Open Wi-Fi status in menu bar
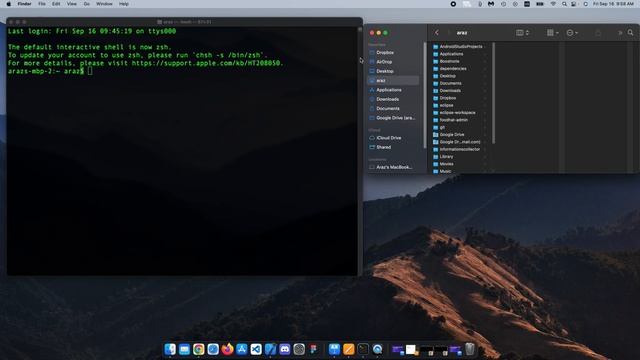The height and width of the screenshot is (360, 640). tap(553, 4)
